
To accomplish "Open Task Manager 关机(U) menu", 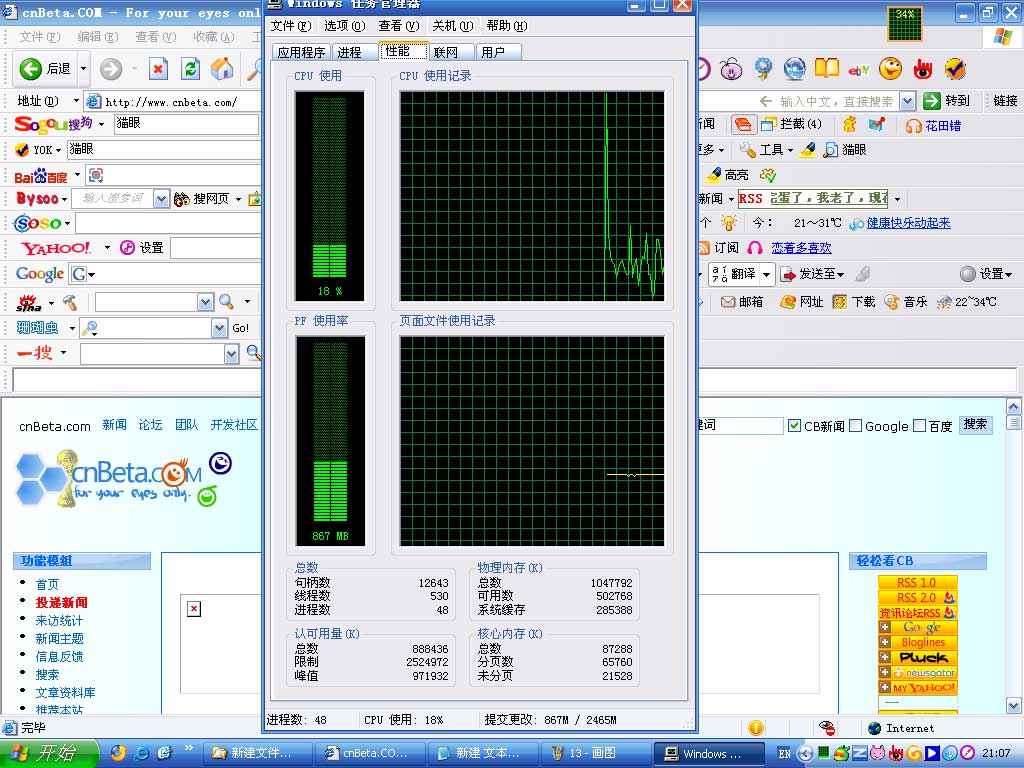I will coord(452,26).
